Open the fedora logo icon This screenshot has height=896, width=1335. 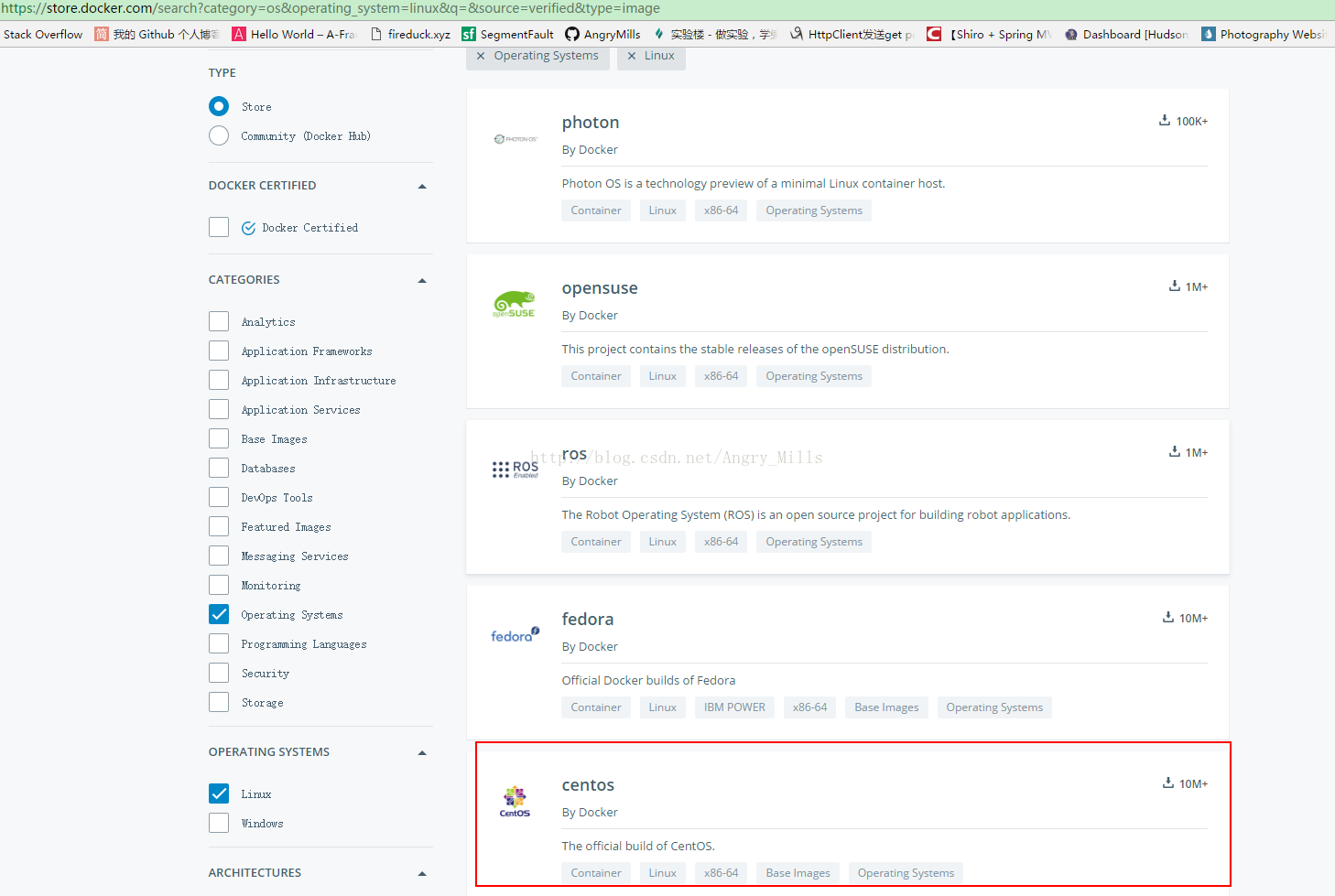pyautogui.click(x=516, y=635)
